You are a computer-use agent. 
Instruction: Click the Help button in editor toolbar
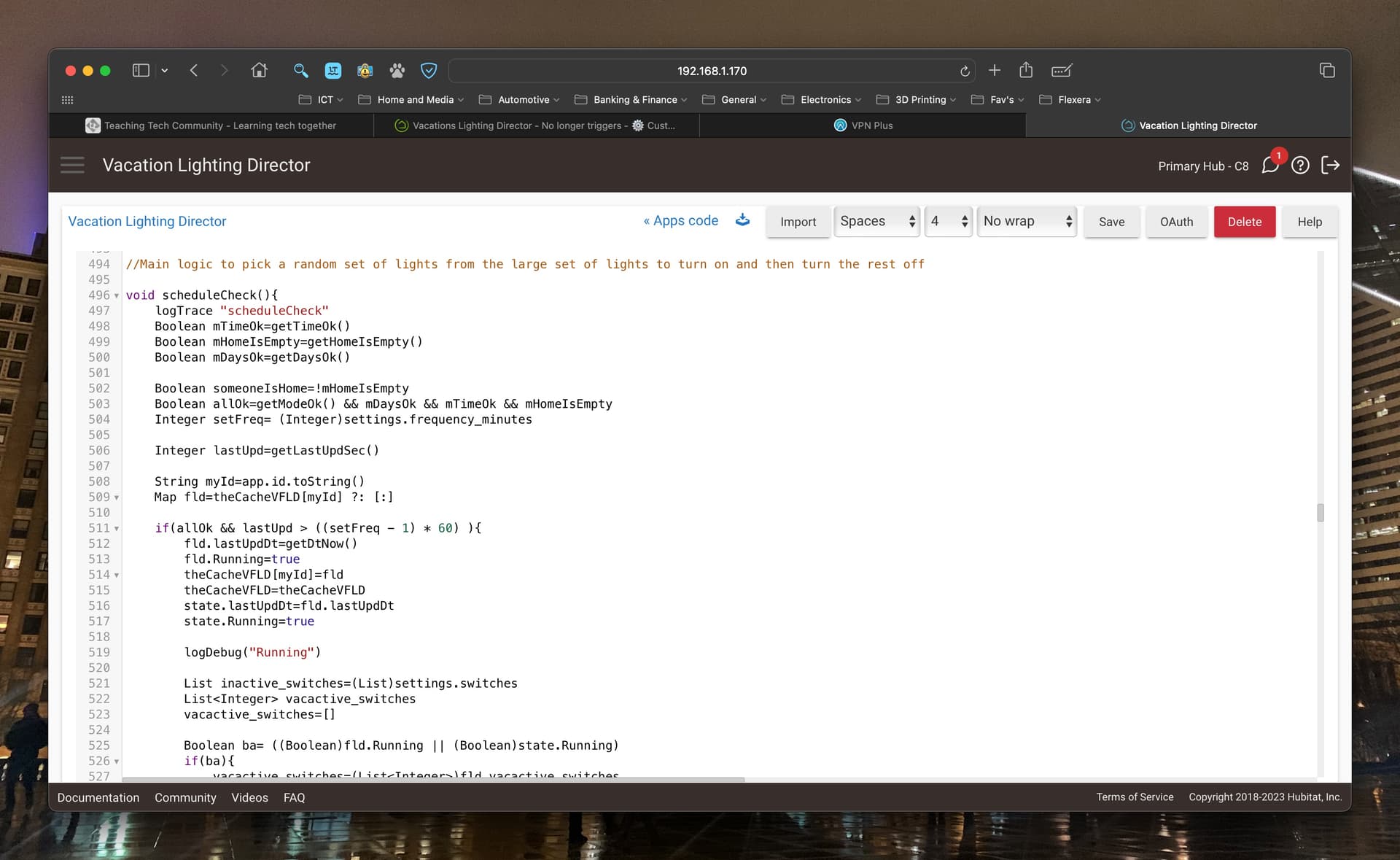pyautogui.click(x=1309, y=222)
